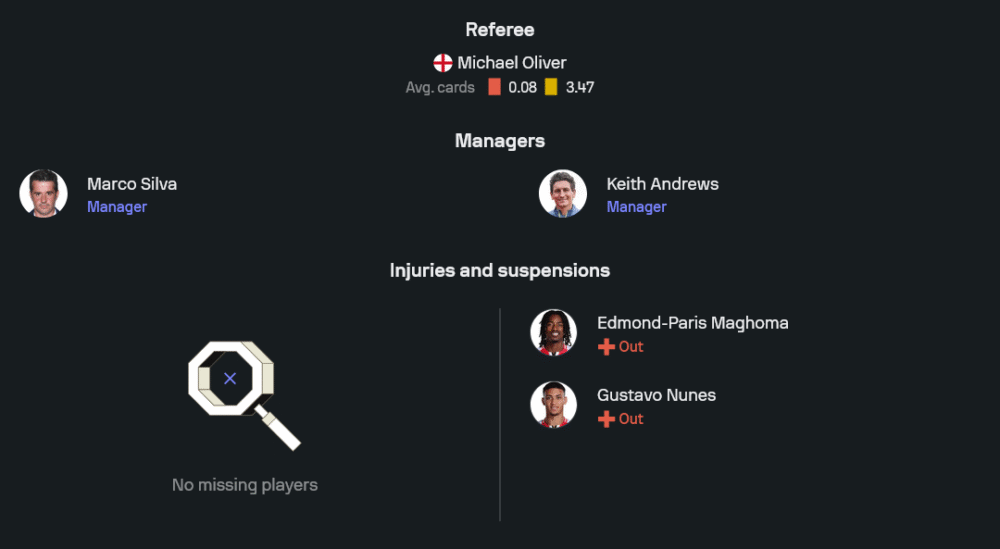
Task: Click Edmond-Paris Maghoma's player avatar
Action: pyautogui.click(x=554, y=333)
